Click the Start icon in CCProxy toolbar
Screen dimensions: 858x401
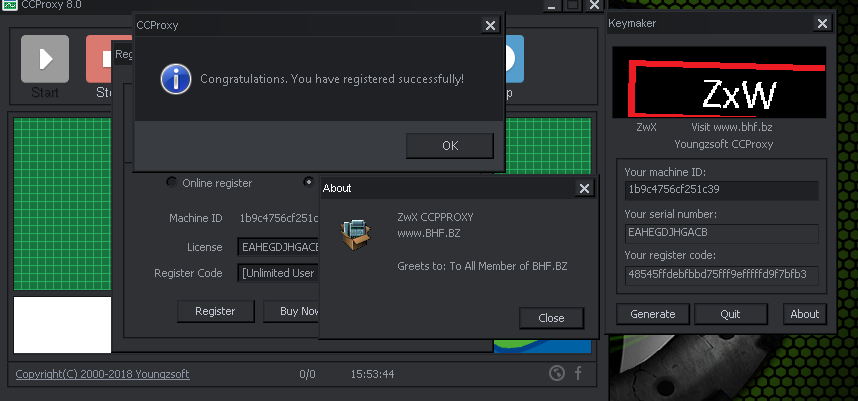pyautogui.click(x=45, y=59)
